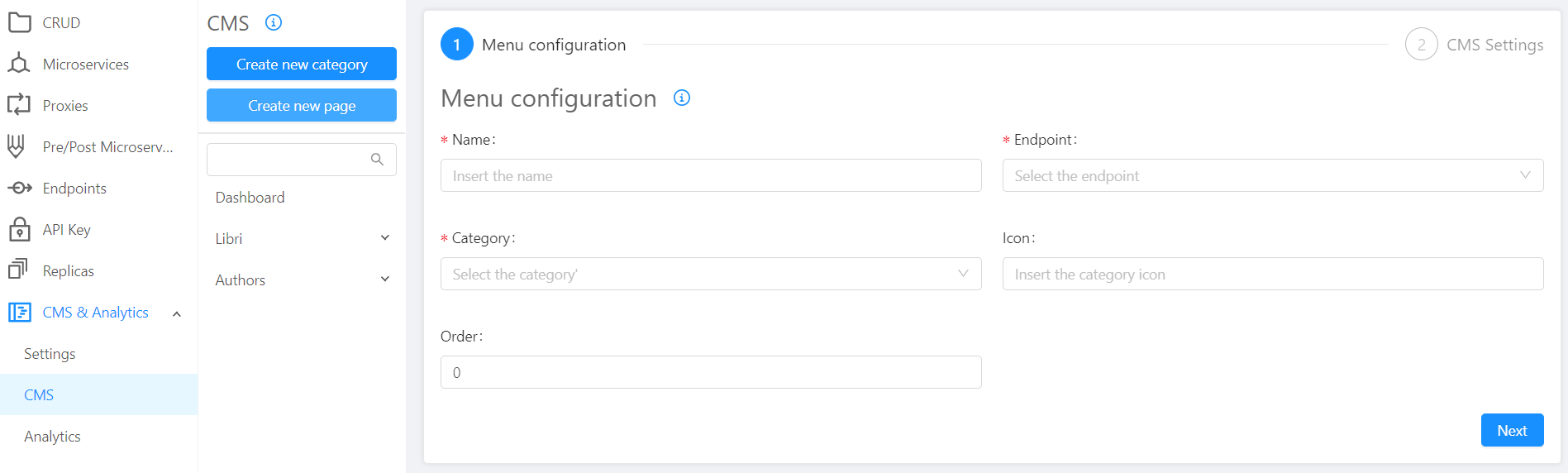Click the Create new category button
Image resolution: width=1568 pixels, height=473 pixels.
[302, 64]
